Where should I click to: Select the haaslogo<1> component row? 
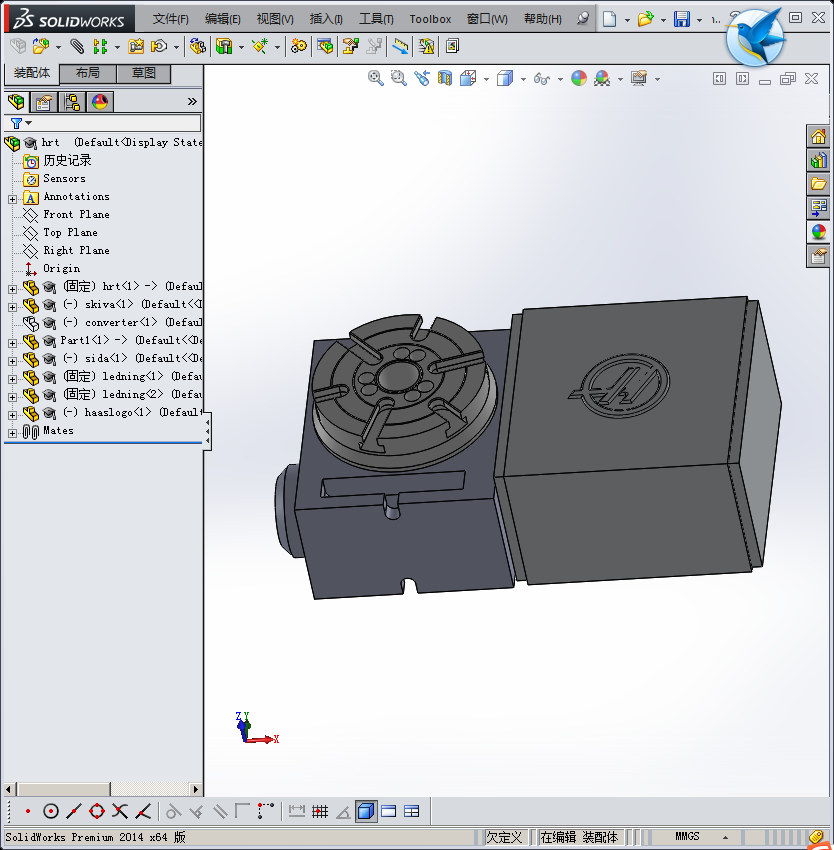tap(112, 413)
